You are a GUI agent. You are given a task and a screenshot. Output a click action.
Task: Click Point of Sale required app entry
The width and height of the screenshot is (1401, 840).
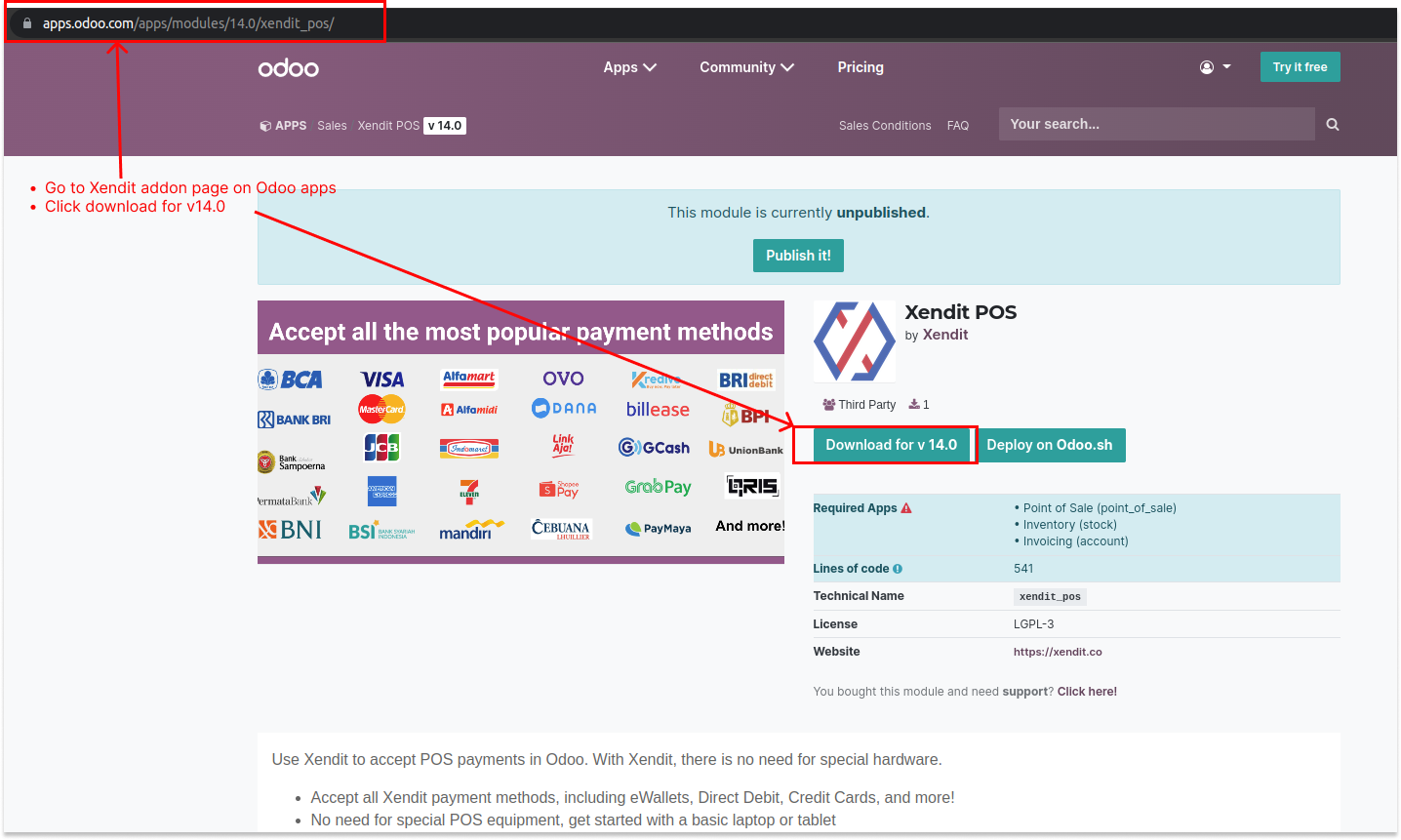point(1100,508)
